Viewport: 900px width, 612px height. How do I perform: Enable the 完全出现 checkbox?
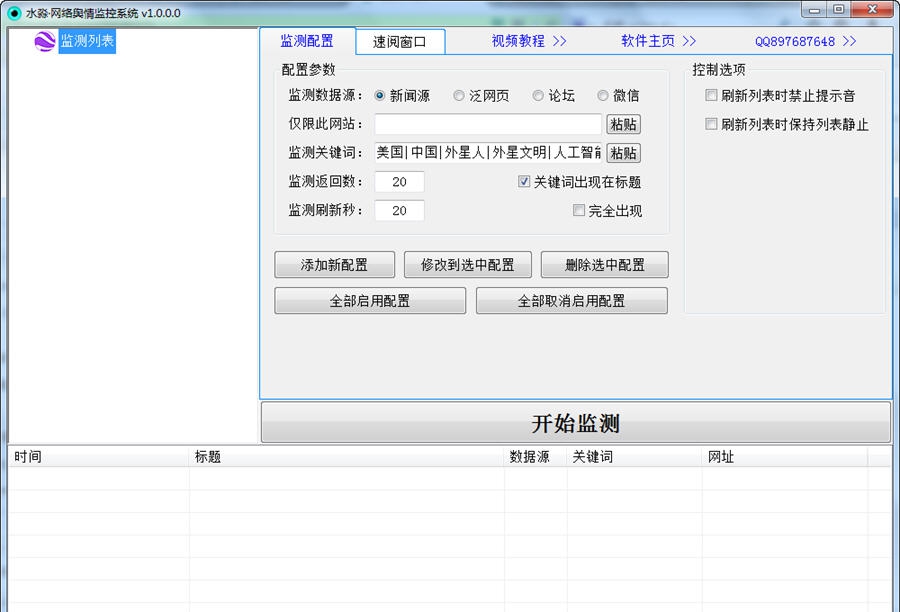coord(579,211)
